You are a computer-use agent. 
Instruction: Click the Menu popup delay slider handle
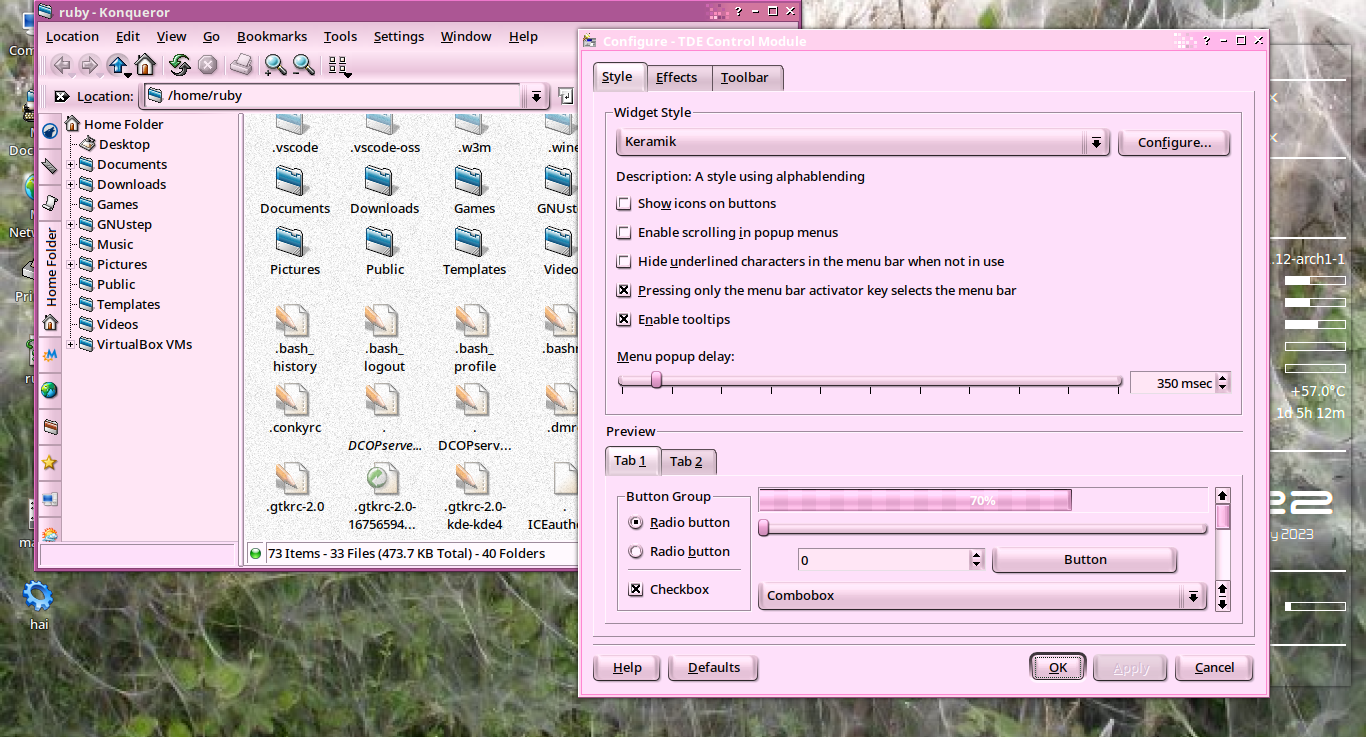[656, 380]
